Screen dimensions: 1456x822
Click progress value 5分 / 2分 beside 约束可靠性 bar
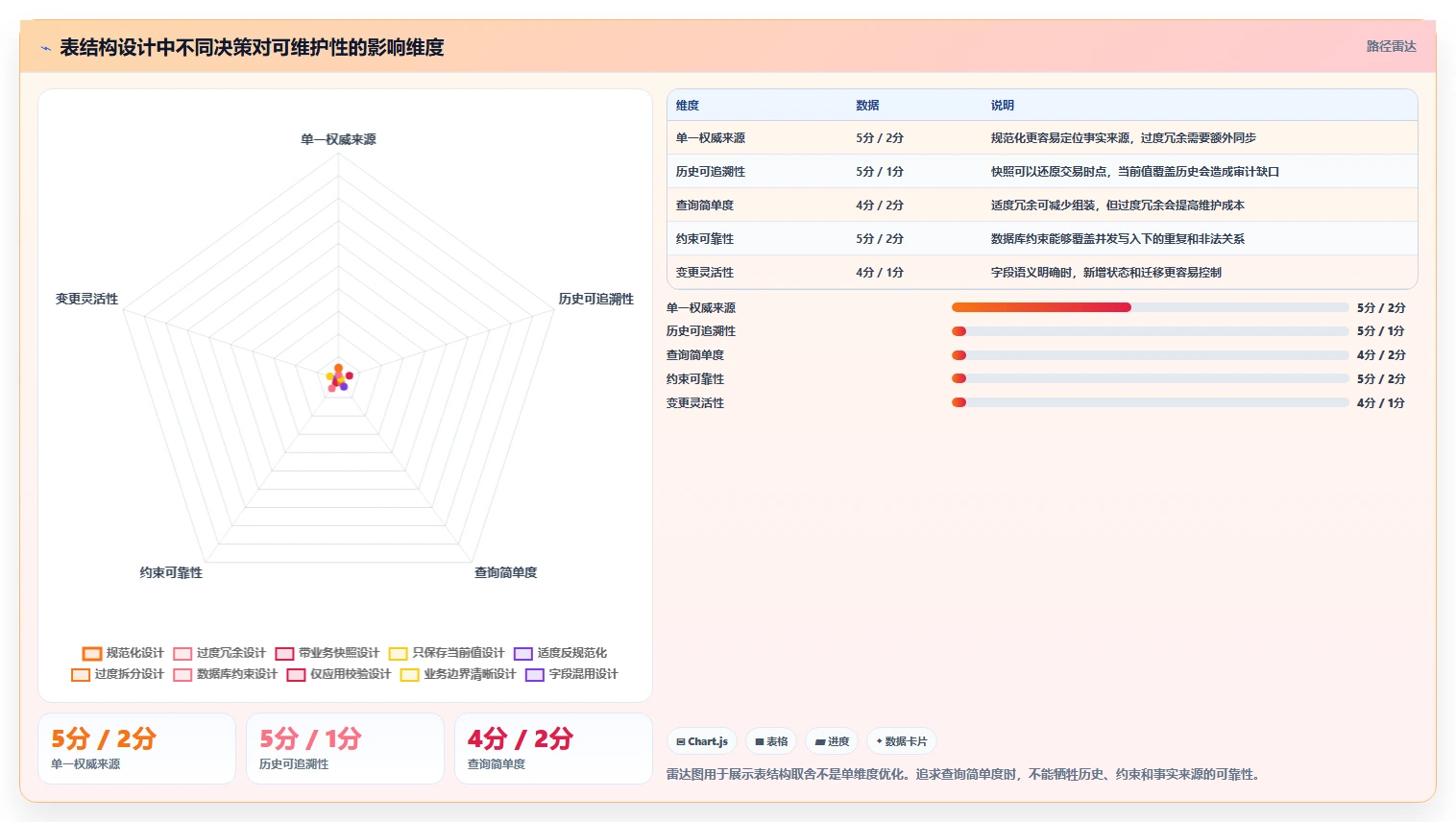click(1381, 379)
